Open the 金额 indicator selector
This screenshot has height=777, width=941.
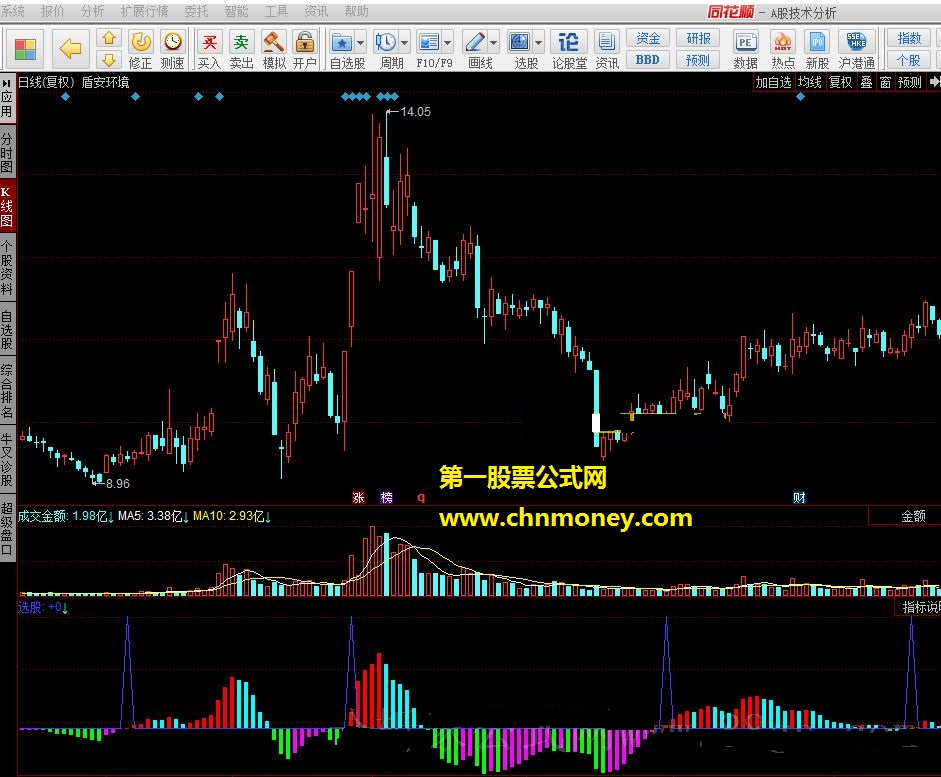tap(905, 516)
